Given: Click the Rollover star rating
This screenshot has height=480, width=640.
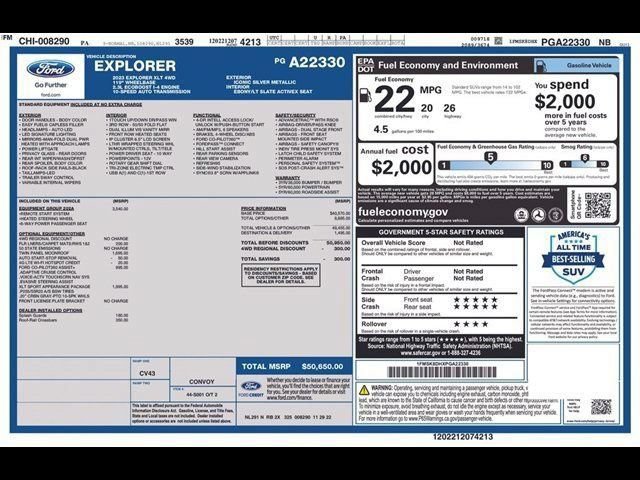Looking at the screenshot, I should pyautogui.click(x=471, y=324).
